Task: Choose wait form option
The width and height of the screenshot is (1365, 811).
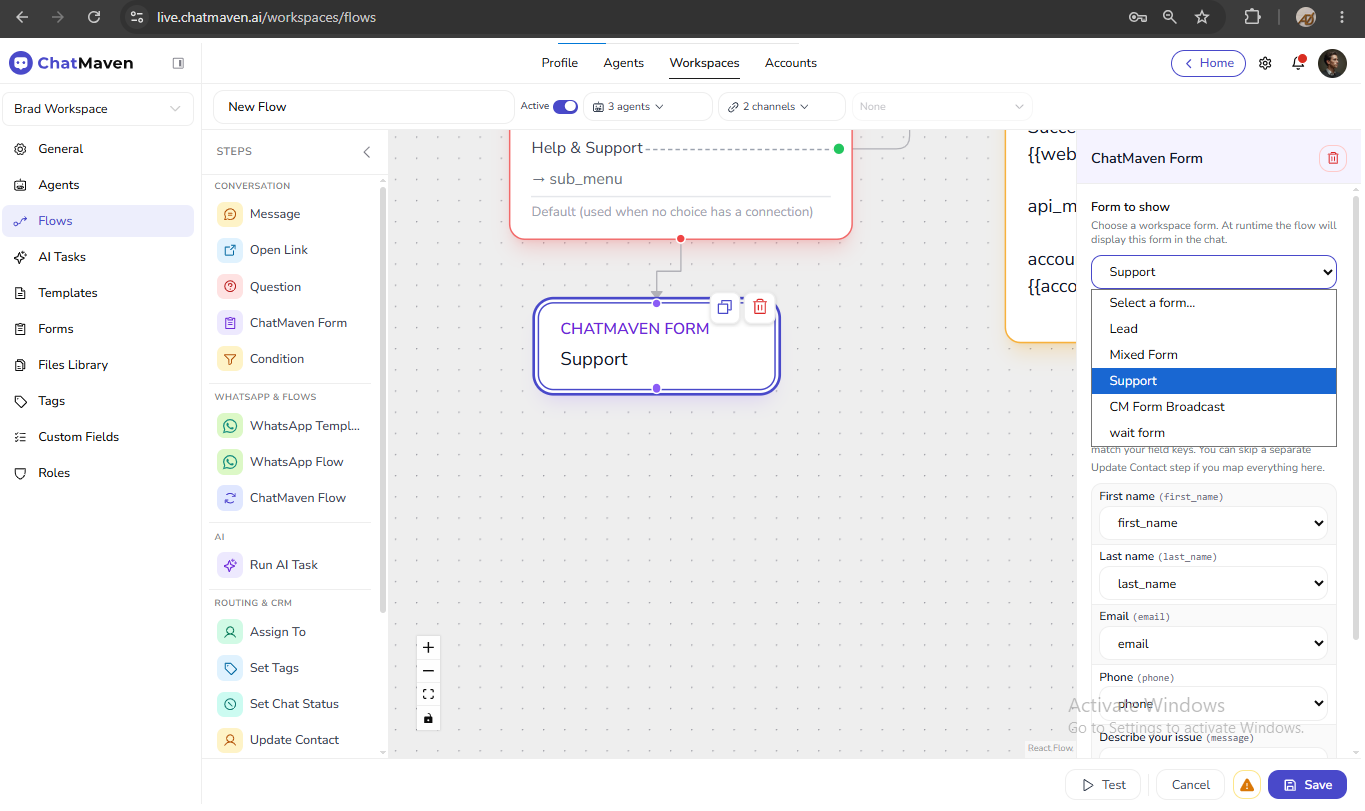Action: point(1214,433)
